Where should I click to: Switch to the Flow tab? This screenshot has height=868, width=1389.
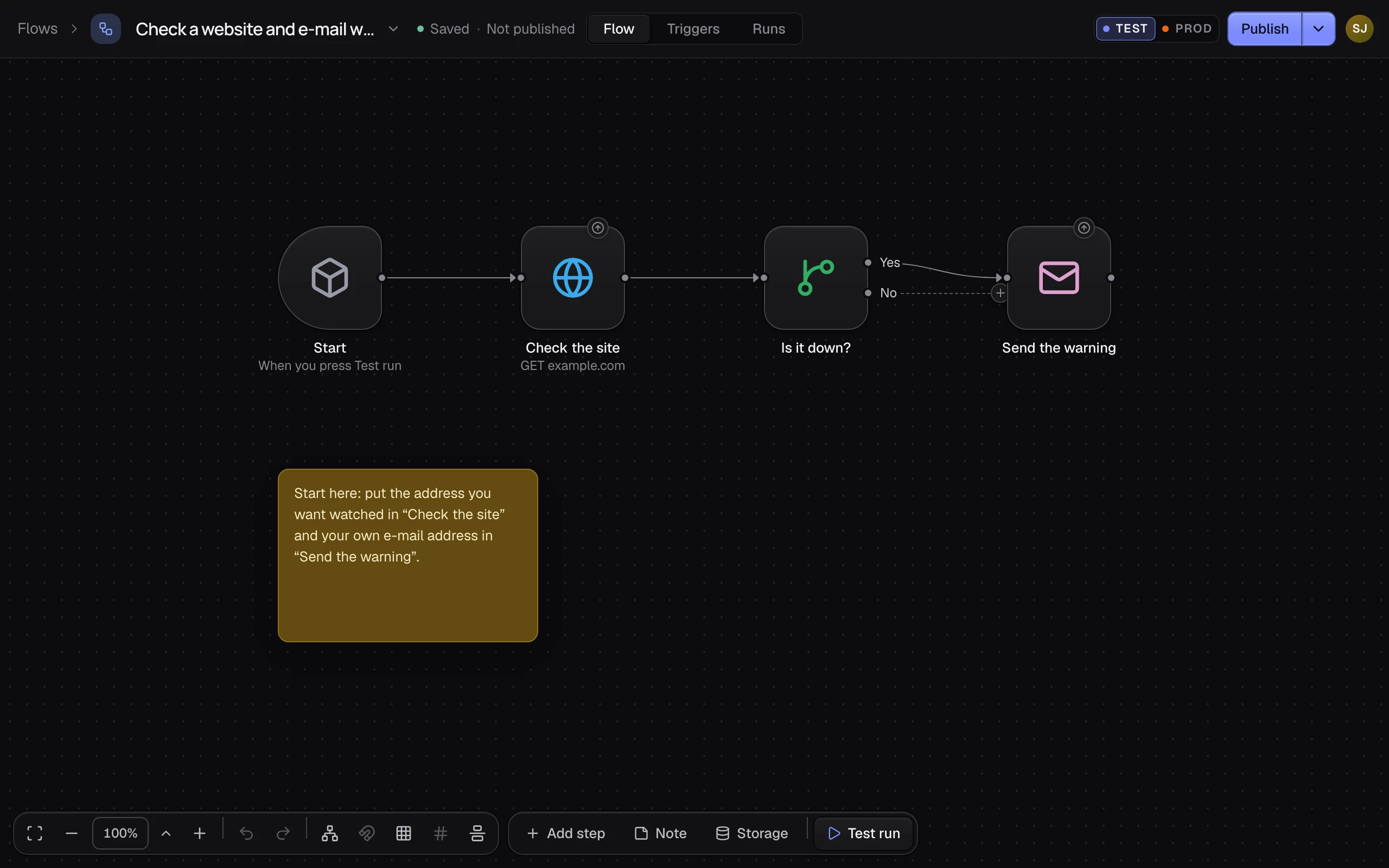pyautogui.click(x=619, y=29)
